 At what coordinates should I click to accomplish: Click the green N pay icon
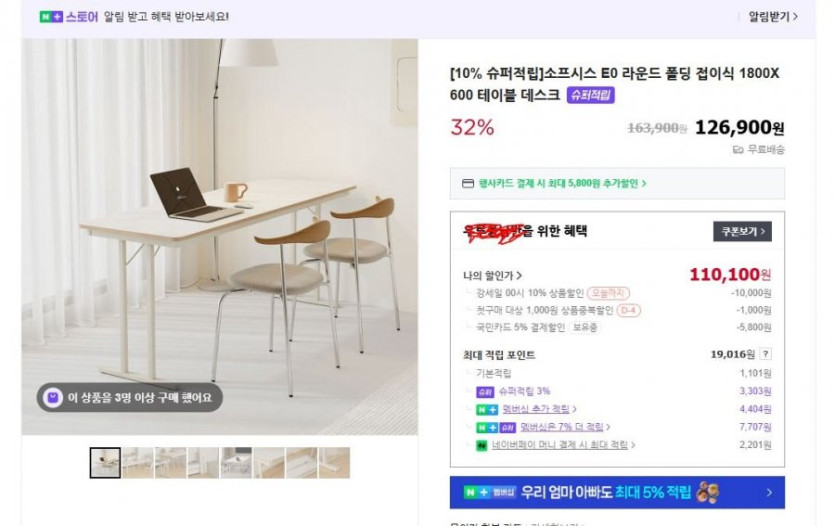point(481,446)
